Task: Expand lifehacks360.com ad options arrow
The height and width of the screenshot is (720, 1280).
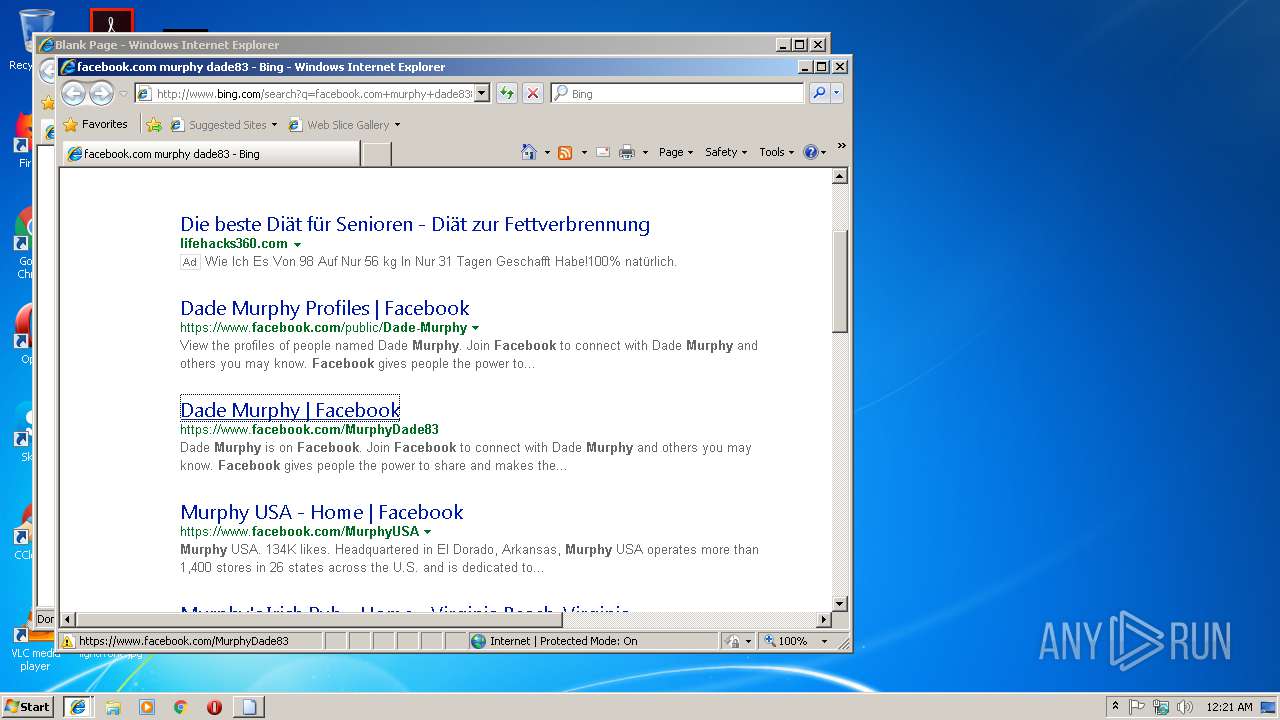Action: coord(297,244)
